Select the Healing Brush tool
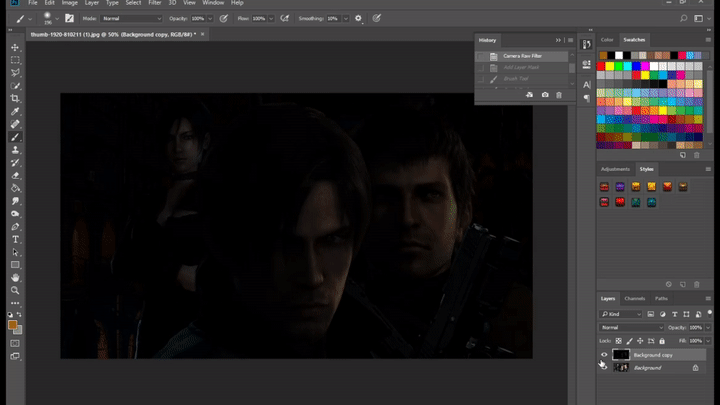This screenshot has height=405, width=720. coord(15,124)
